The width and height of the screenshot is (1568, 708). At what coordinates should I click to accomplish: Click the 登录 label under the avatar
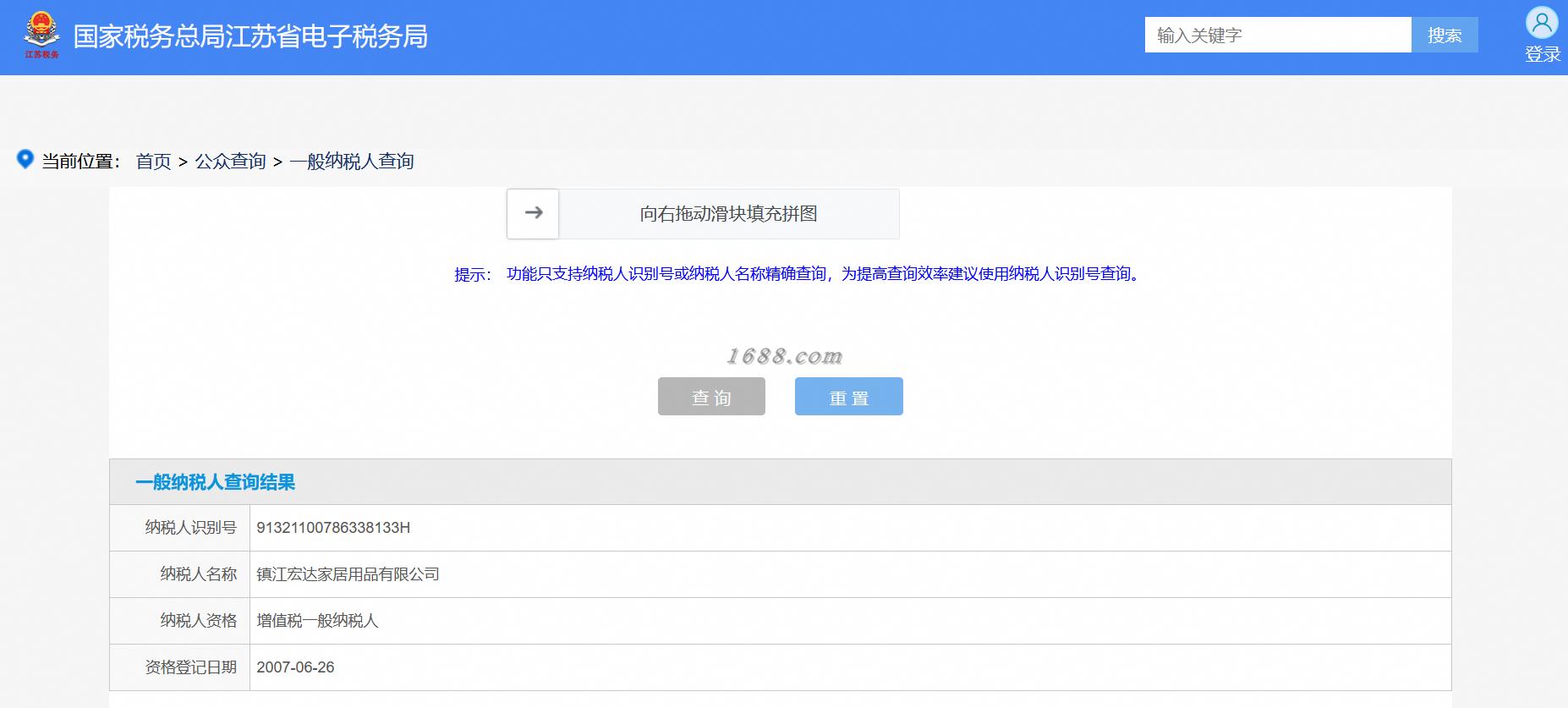pyautogui.click(x=1543, y=54)
